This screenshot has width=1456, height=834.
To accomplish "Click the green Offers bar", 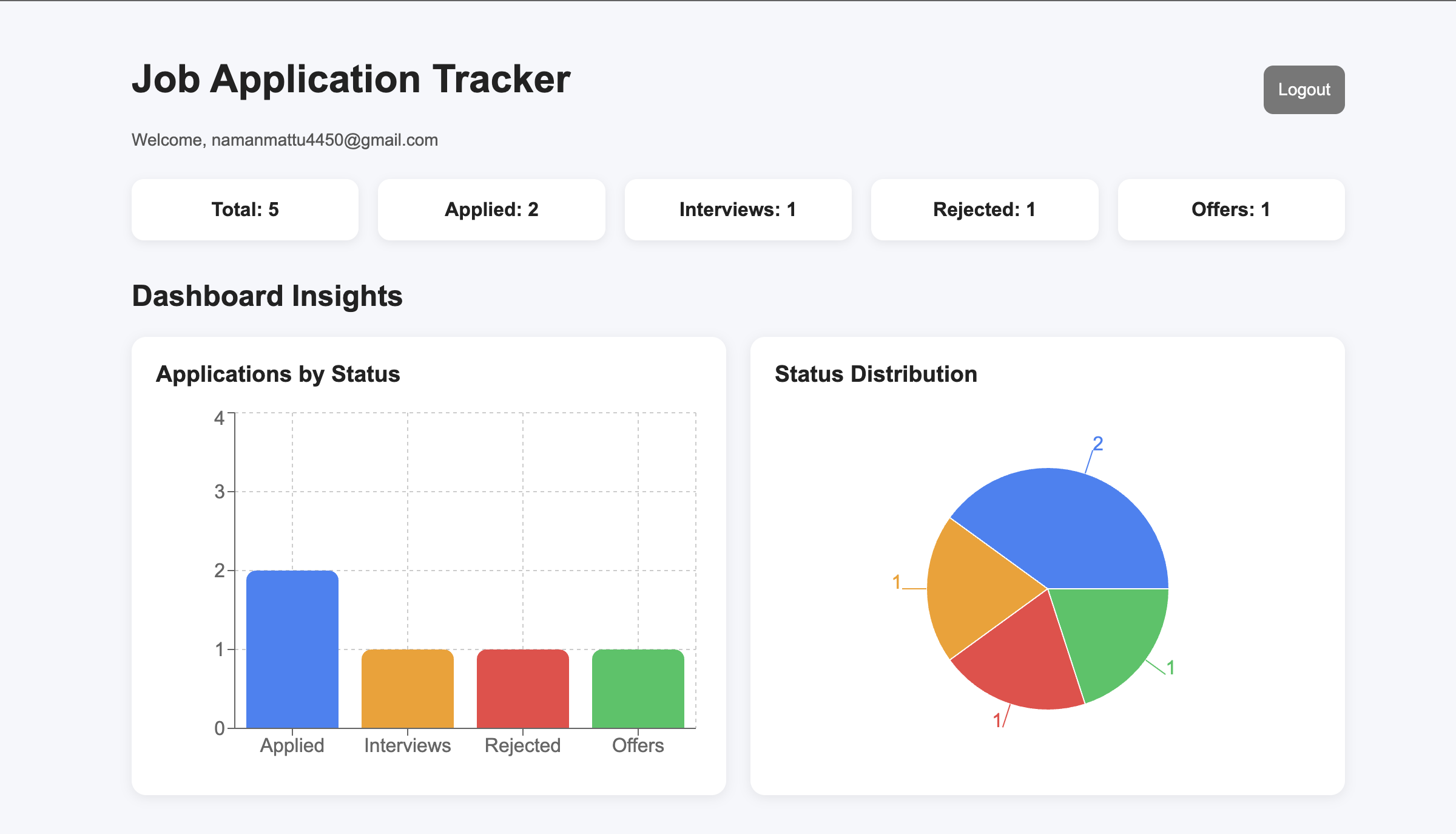I will (638, 688).
